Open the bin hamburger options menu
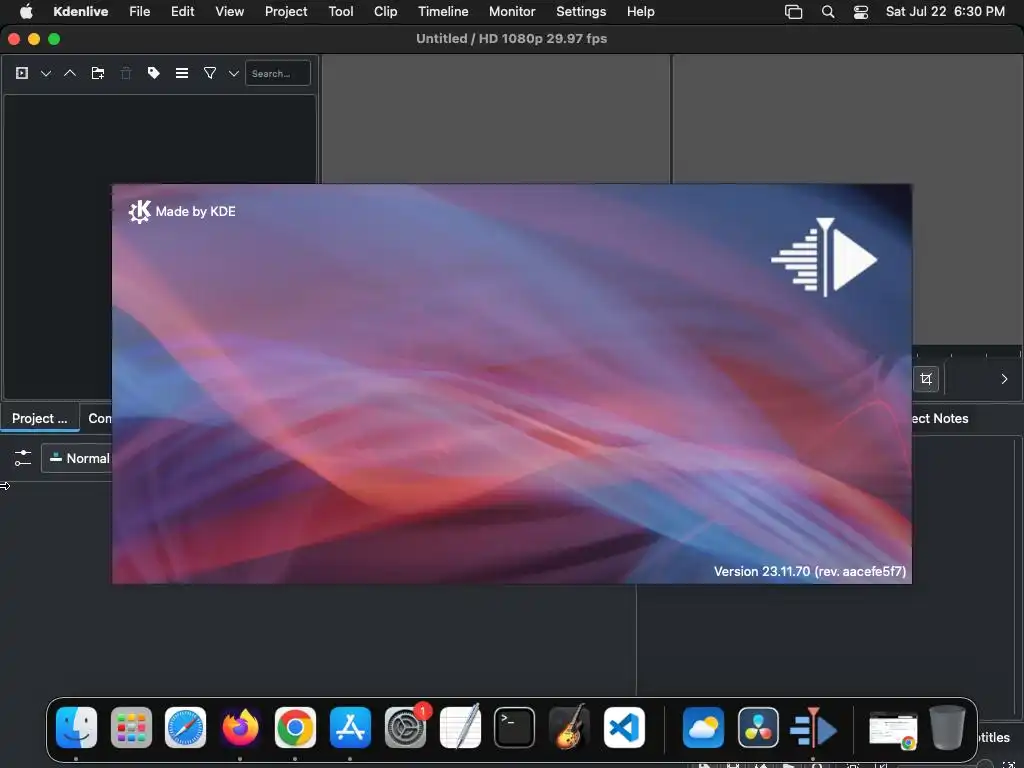The height and width of the screenshot is (768, 1024). tap(182, 73)
